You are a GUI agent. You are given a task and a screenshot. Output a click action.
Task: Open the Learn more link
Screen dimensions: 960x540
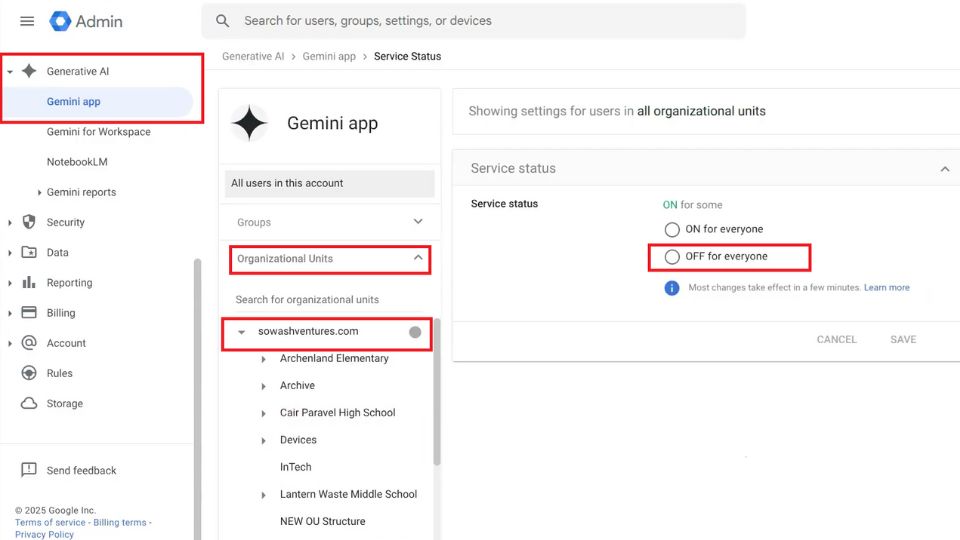click(886, 288)
